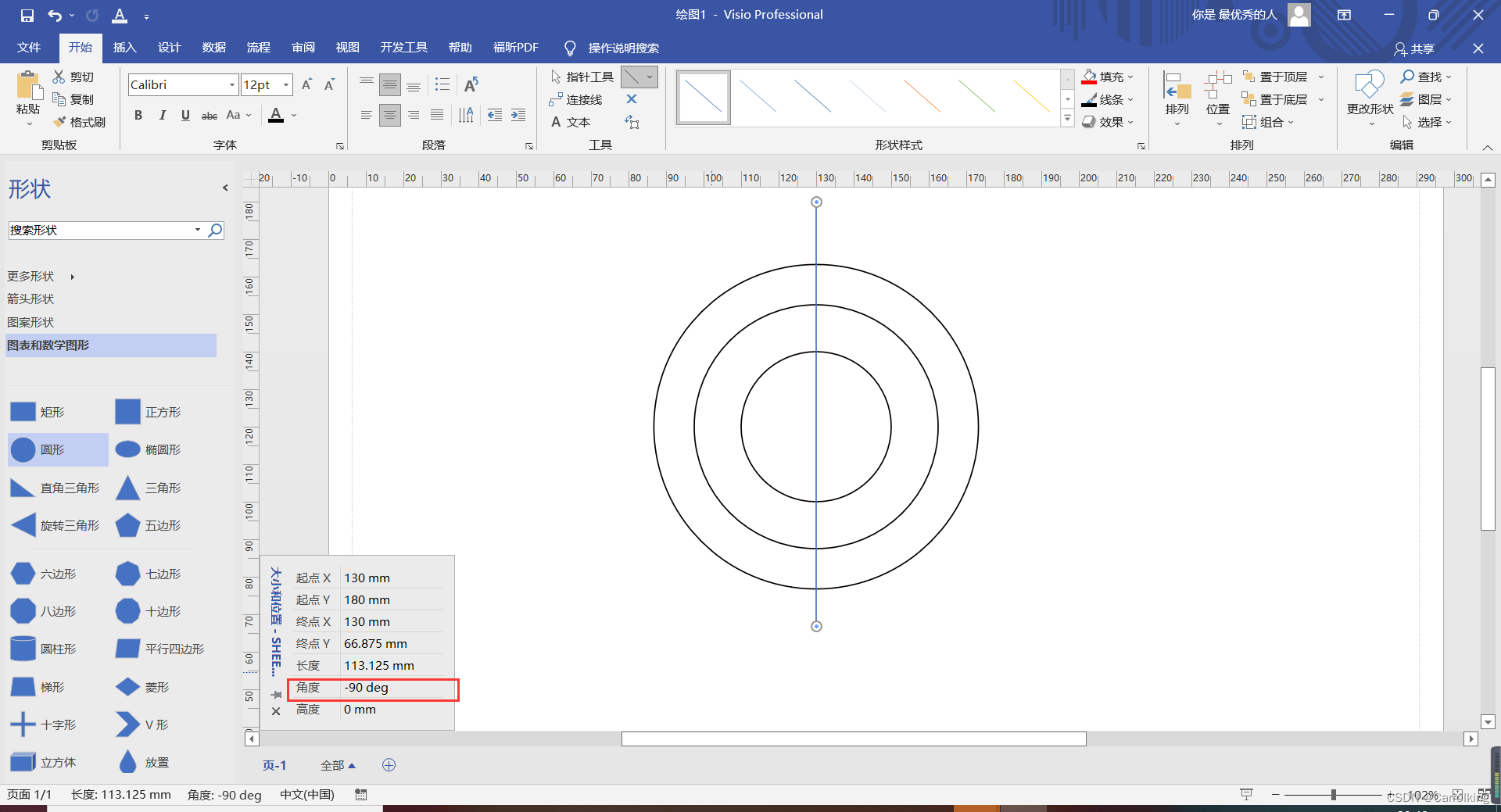
Task: Click the Find (查找) button
Action: pos(1426,77)
